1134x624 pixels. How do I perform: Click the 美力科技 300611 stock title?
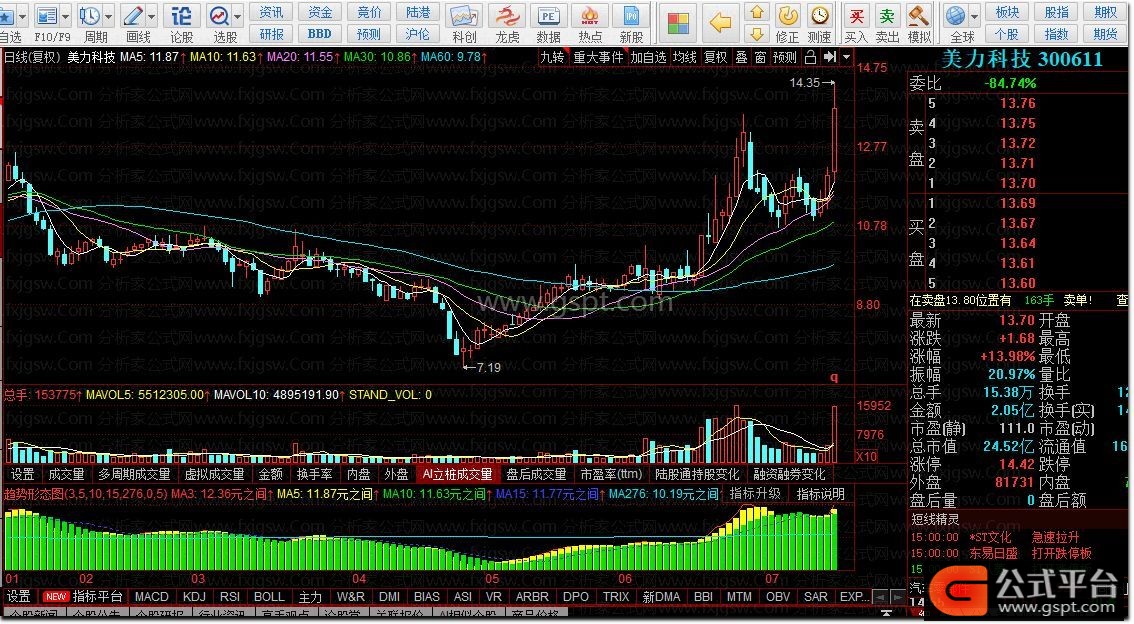1021,59
